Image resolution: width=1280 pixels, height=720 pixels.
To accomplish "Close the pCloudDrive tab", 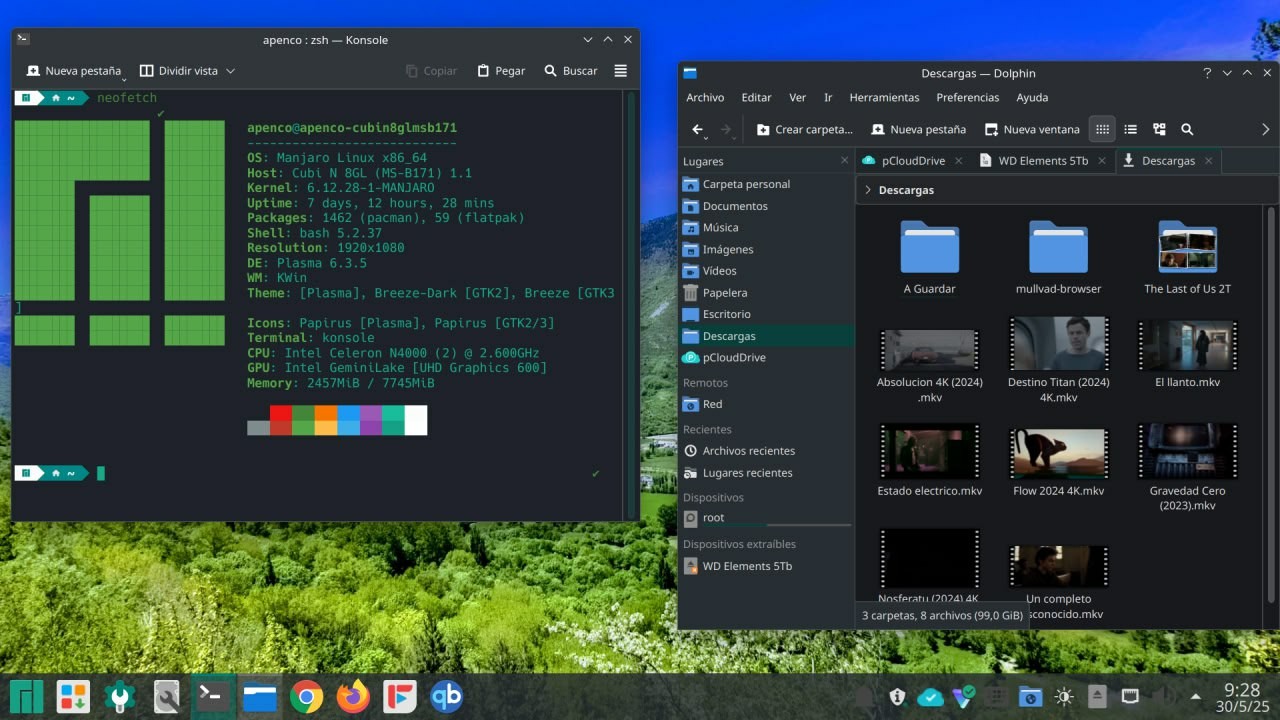I will pos(959,160).
